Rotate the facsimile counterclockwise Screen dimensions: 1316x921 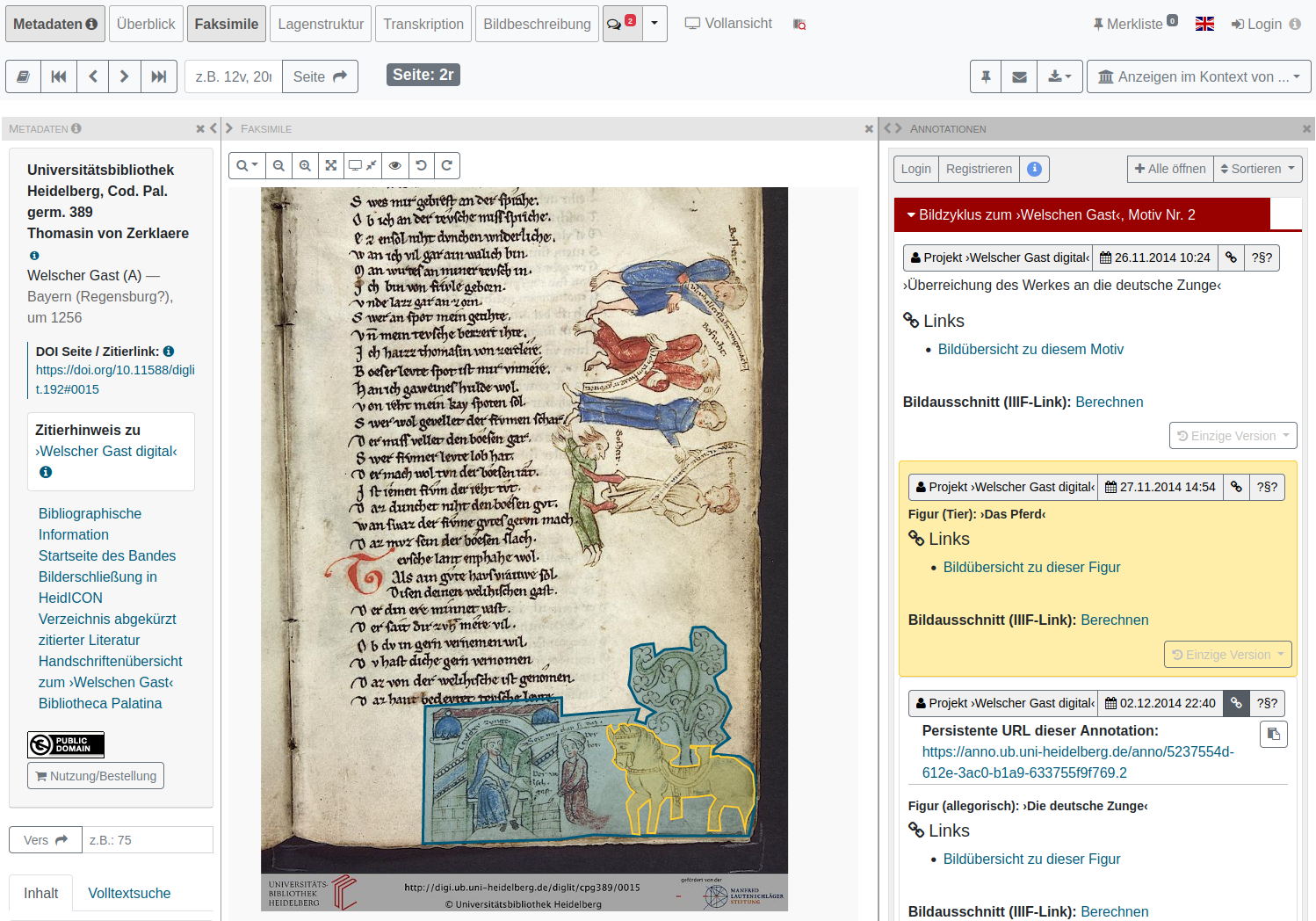coord(421,165)
